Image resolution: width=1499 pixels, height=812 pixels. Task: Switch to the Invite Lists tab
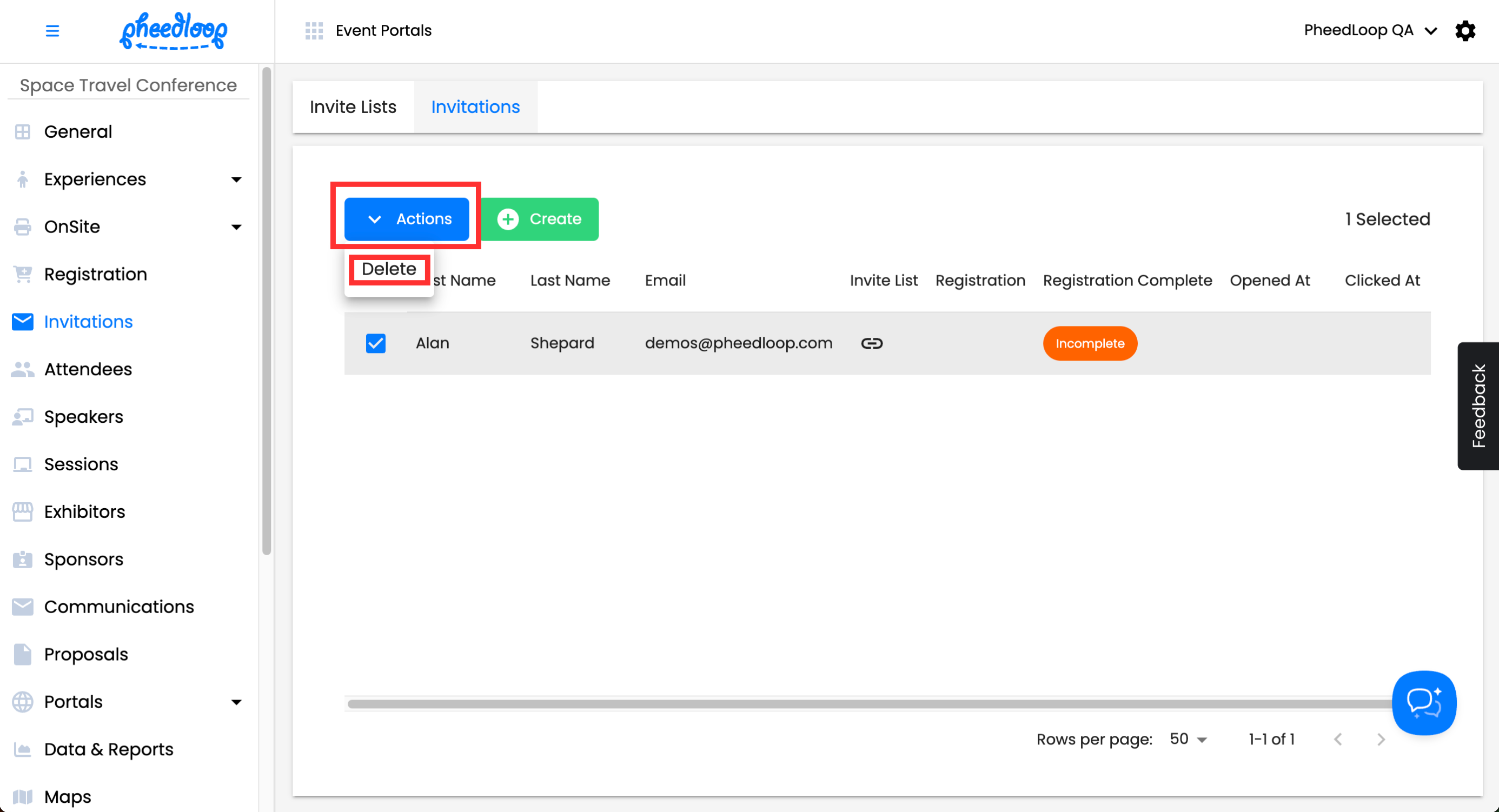click(353, 107)
